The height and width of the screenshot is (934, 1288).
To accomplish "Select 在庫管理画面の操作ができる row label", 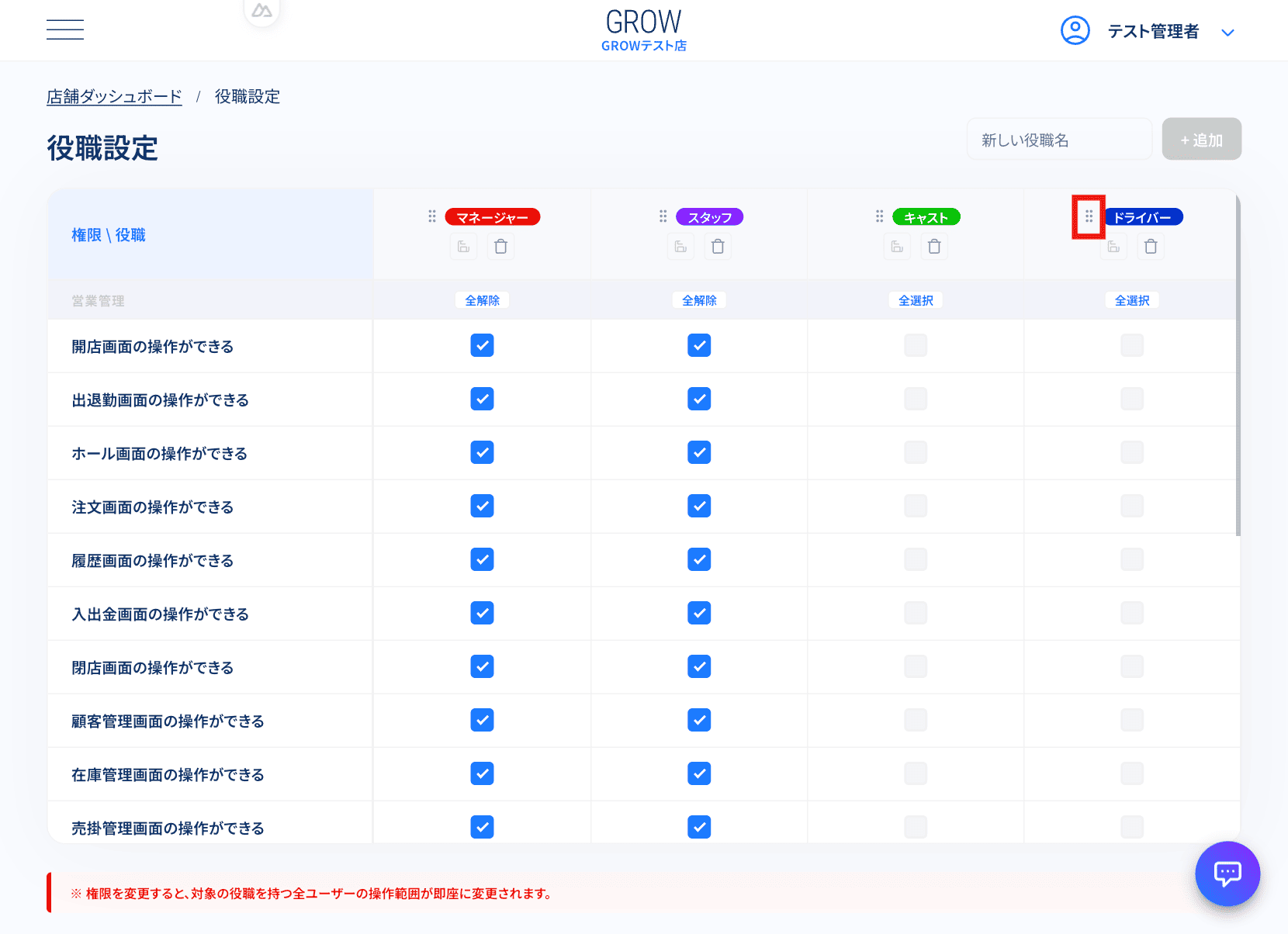I will (x=168, y=775).
